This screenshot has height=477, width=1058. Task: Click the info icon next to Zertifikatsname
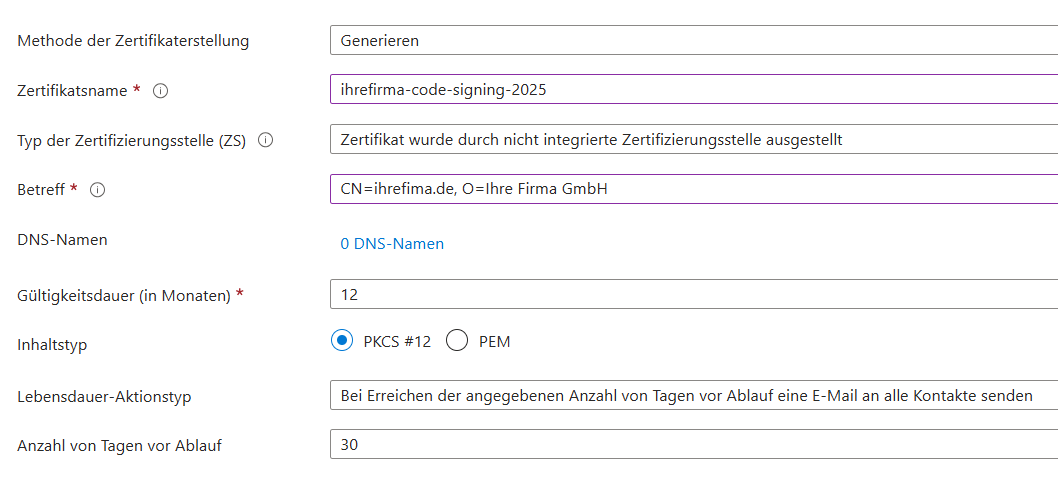160,90
